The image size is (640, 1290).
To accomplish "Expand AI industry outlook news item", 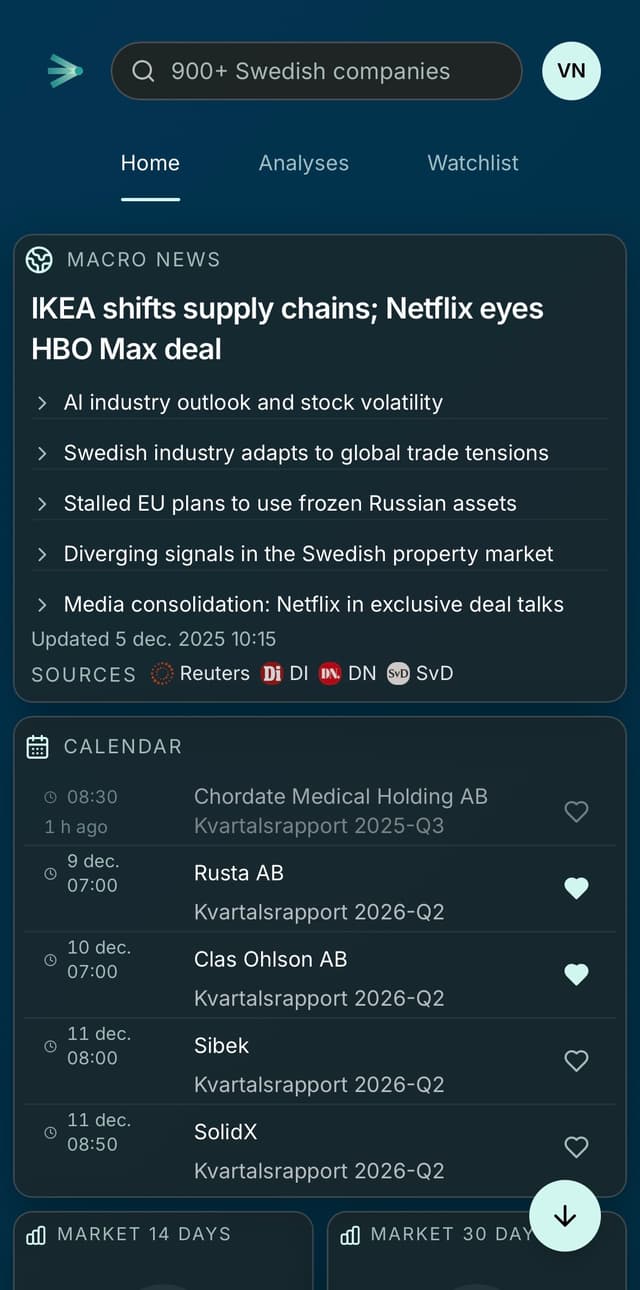I will click(x=253, y=403).
